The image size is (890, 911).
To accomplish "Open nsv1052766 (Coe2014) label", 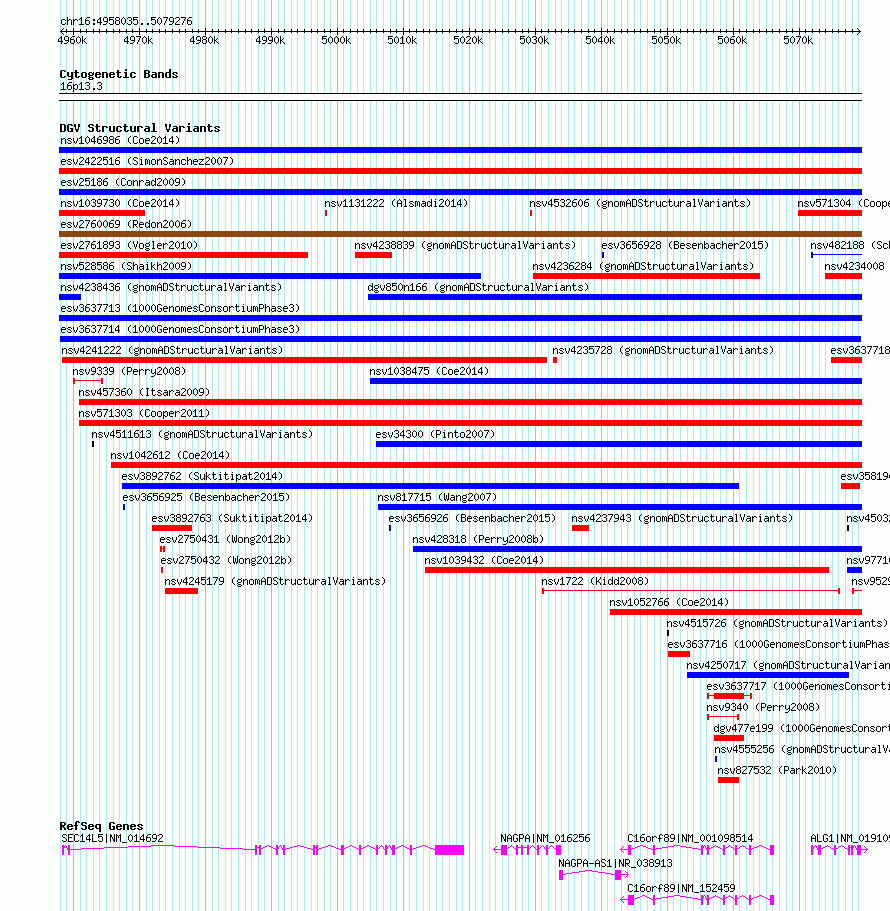I will click(x=669, y=602).
